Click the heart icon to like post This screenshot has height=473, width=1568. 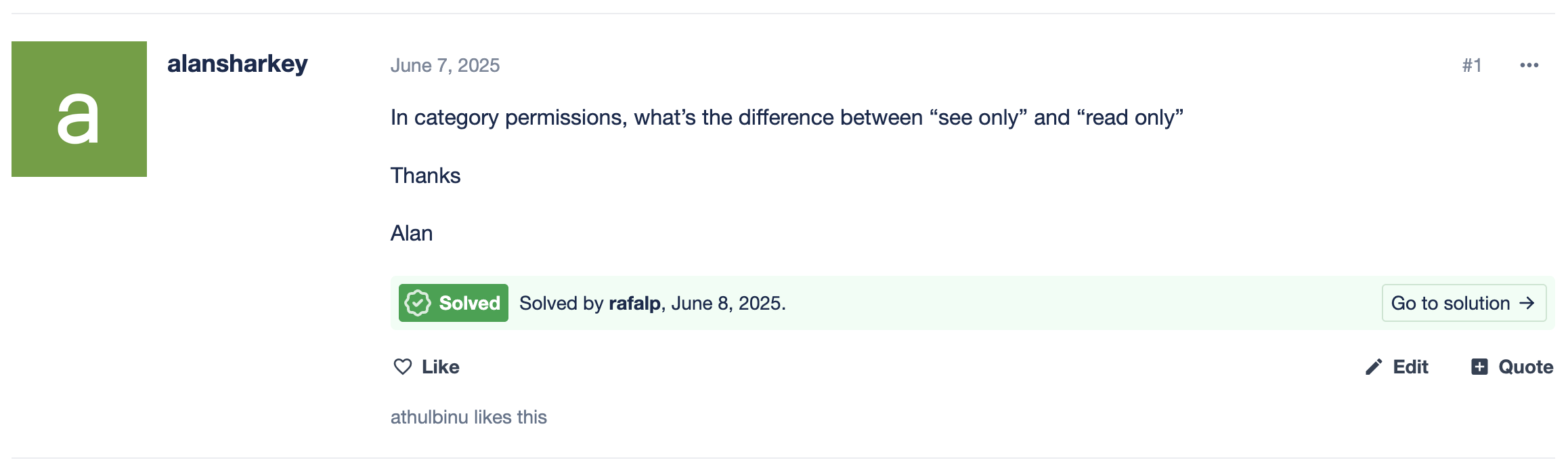point(403,367)
